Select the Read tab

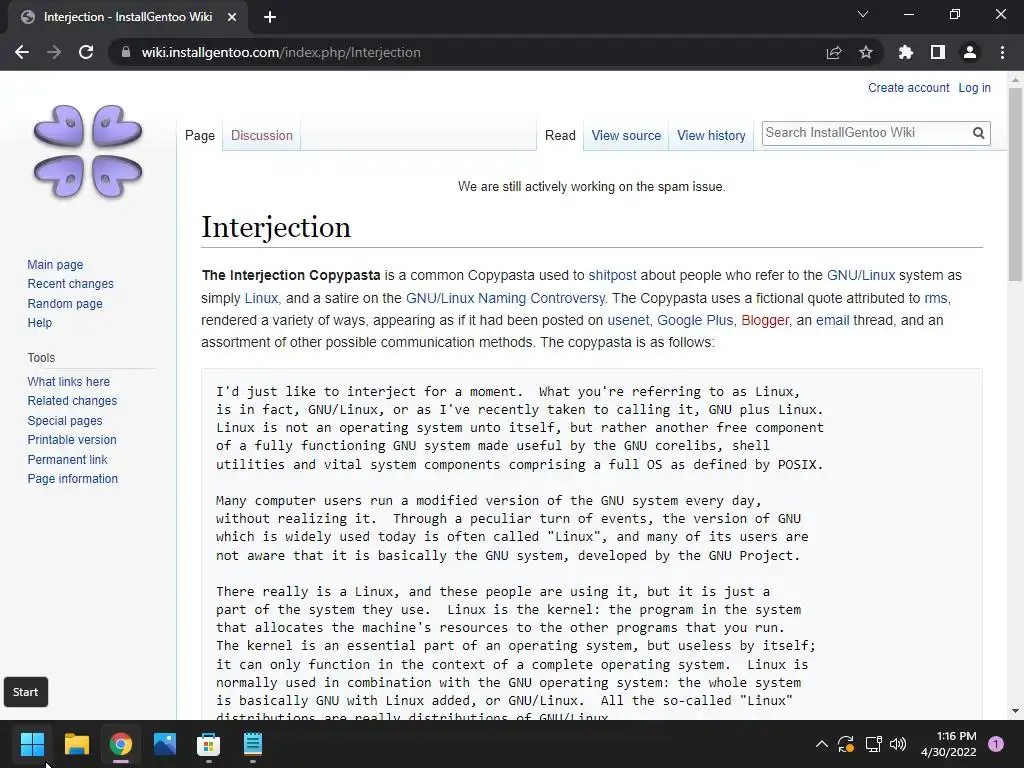coord(560,135)
